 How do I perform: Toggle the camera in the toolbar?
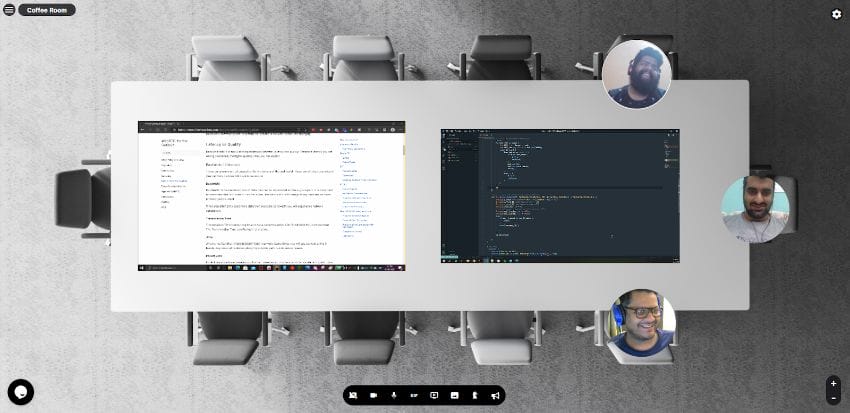point(373,396)
